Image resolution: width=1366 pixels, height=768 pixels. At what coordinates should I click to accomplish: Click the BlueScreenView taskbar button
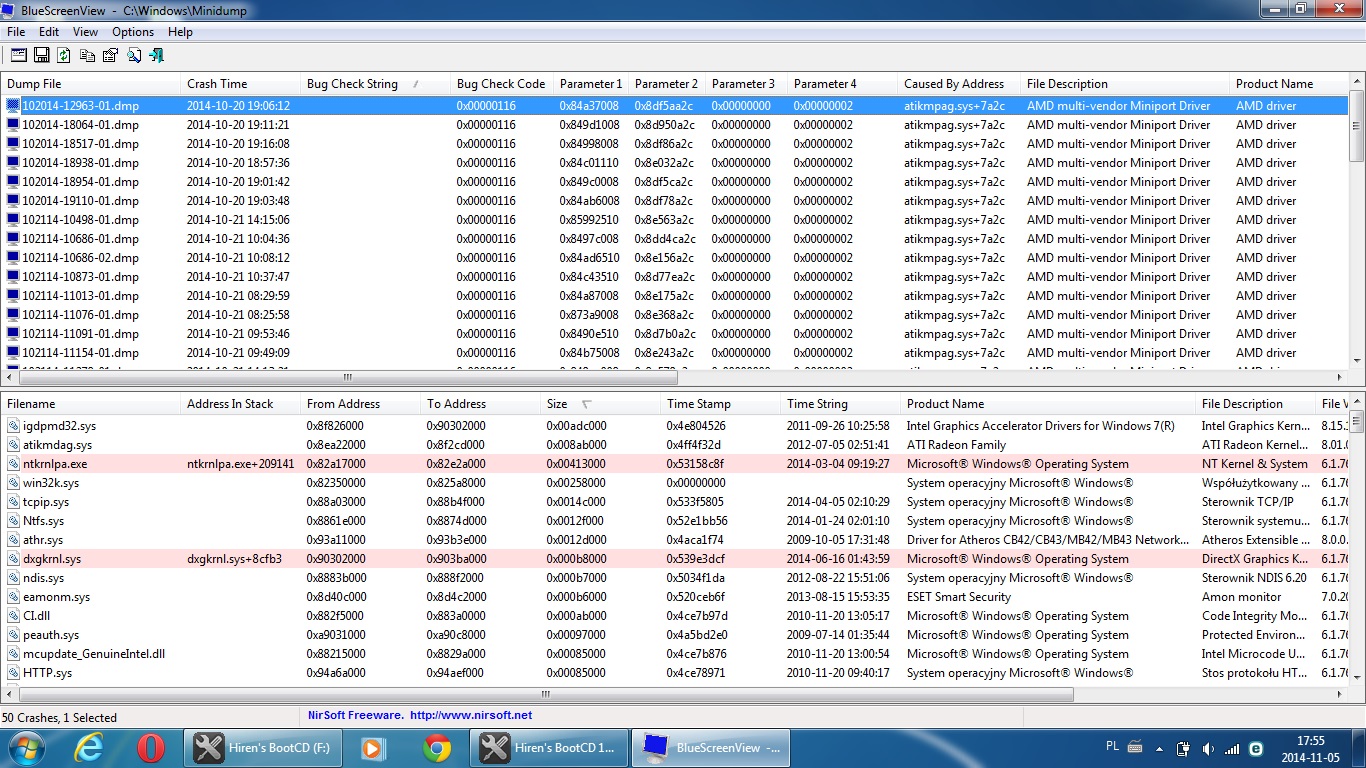(712, 748)
